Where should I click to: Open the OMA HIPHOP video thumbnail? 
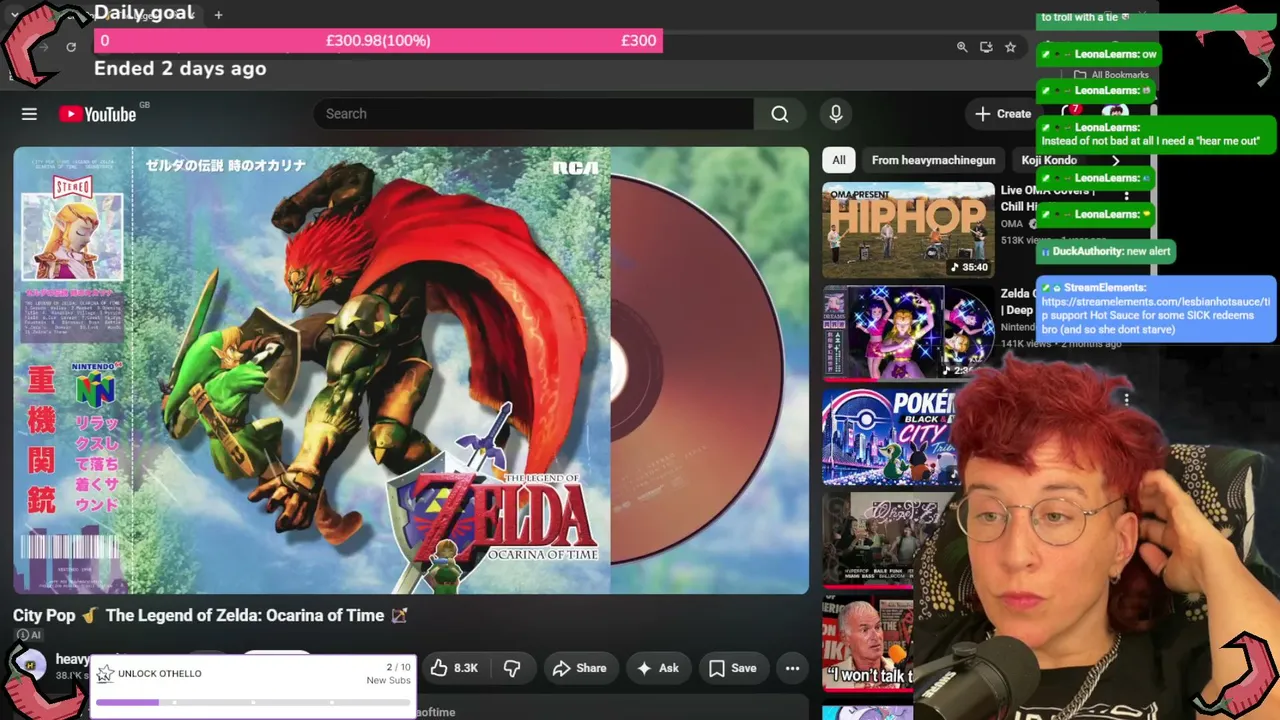(908, 230)
